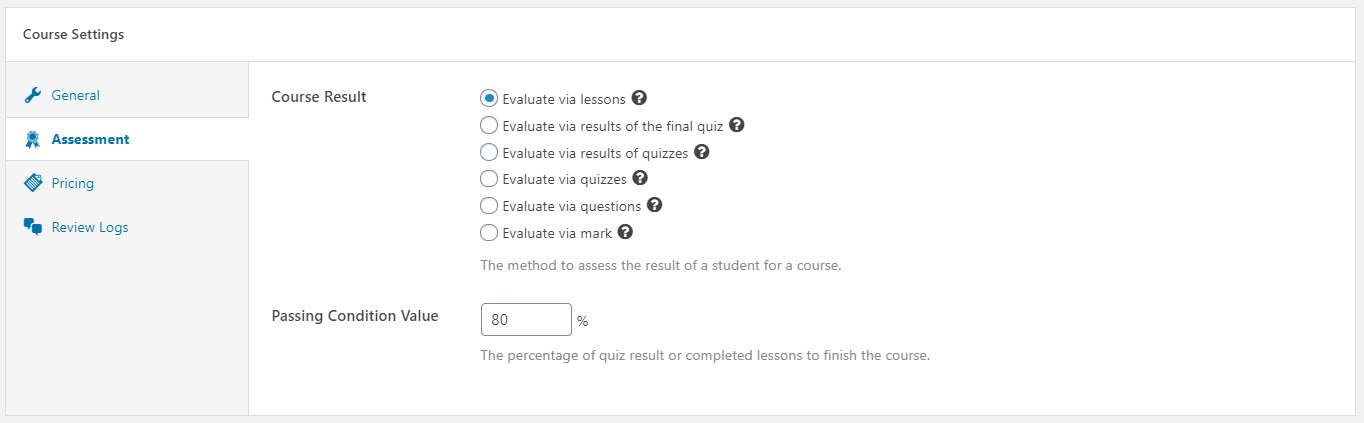Click the Pricing tag icon
The height and width of the screenshot is (423, 1364).
click(x=33, y=183)
